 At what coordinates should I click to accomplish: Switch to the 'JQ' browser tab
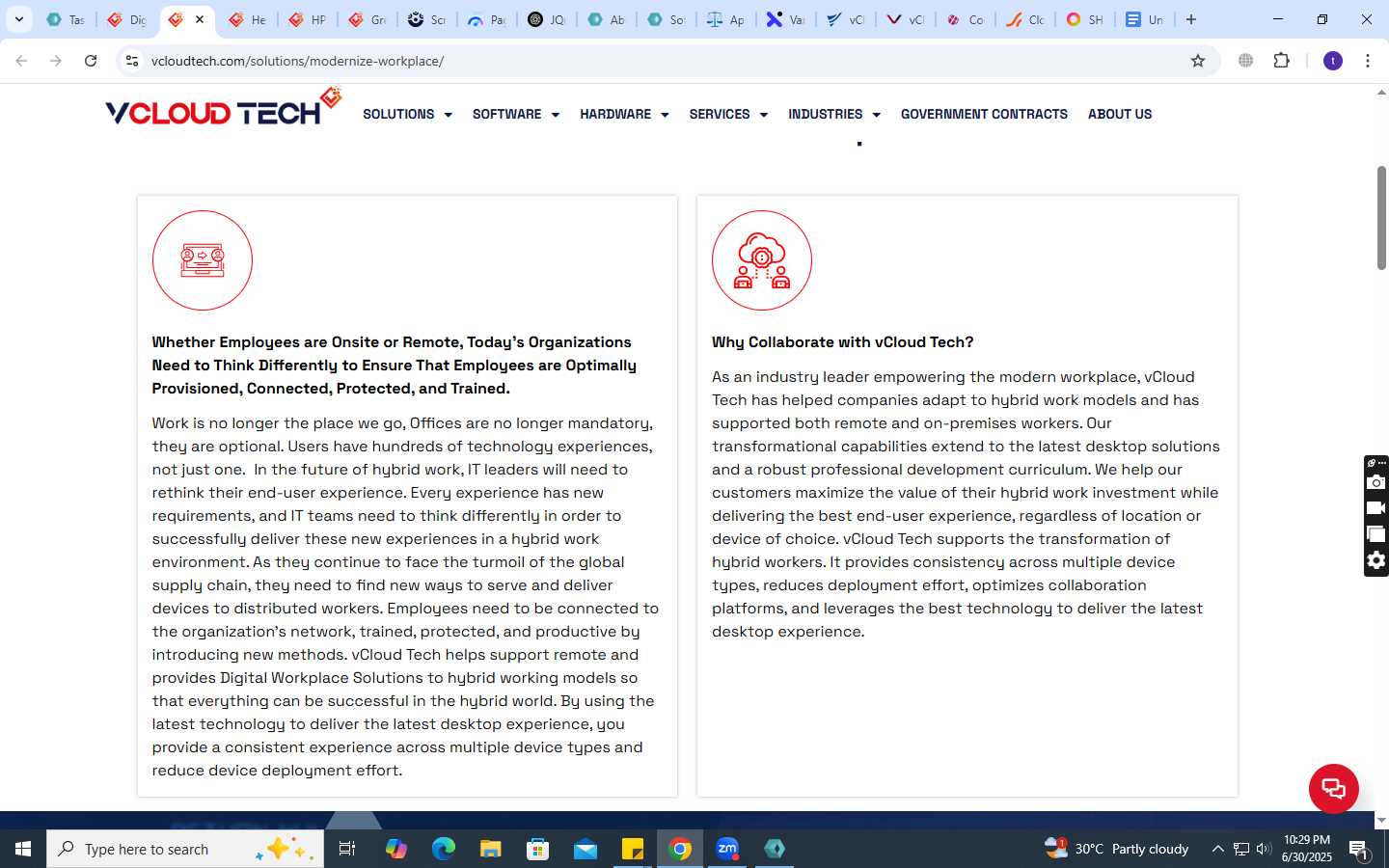[547, 19]
